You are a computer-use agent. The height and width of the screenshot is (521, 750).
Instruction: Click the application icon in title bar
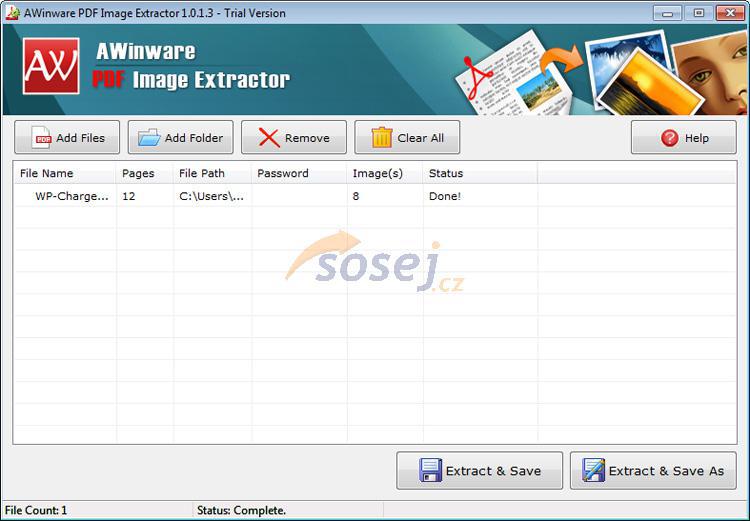12,13
